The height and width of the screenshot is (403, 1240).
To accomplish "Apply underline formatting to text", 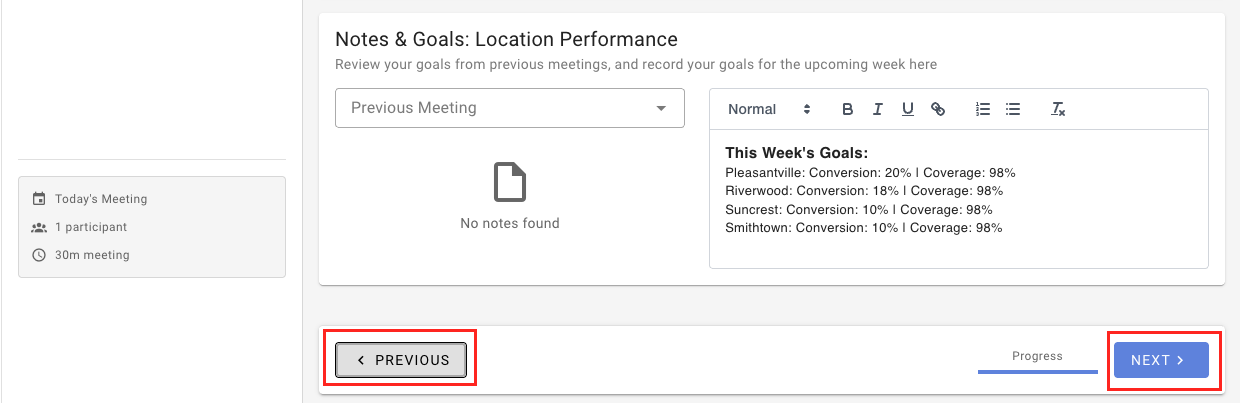I will point(908,109).
